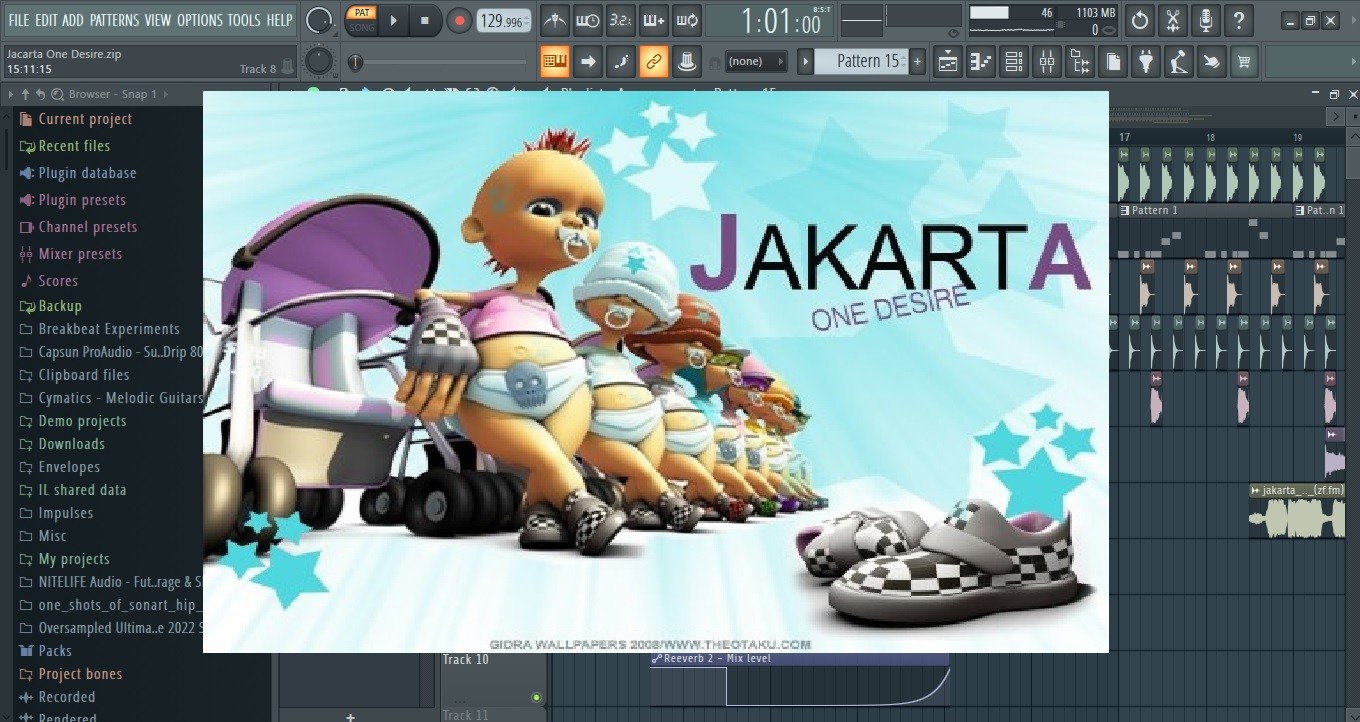The height and width of the screenshot is (722, 1360).
Task: Open the shopping cart content library
Action: point(1243,62)
